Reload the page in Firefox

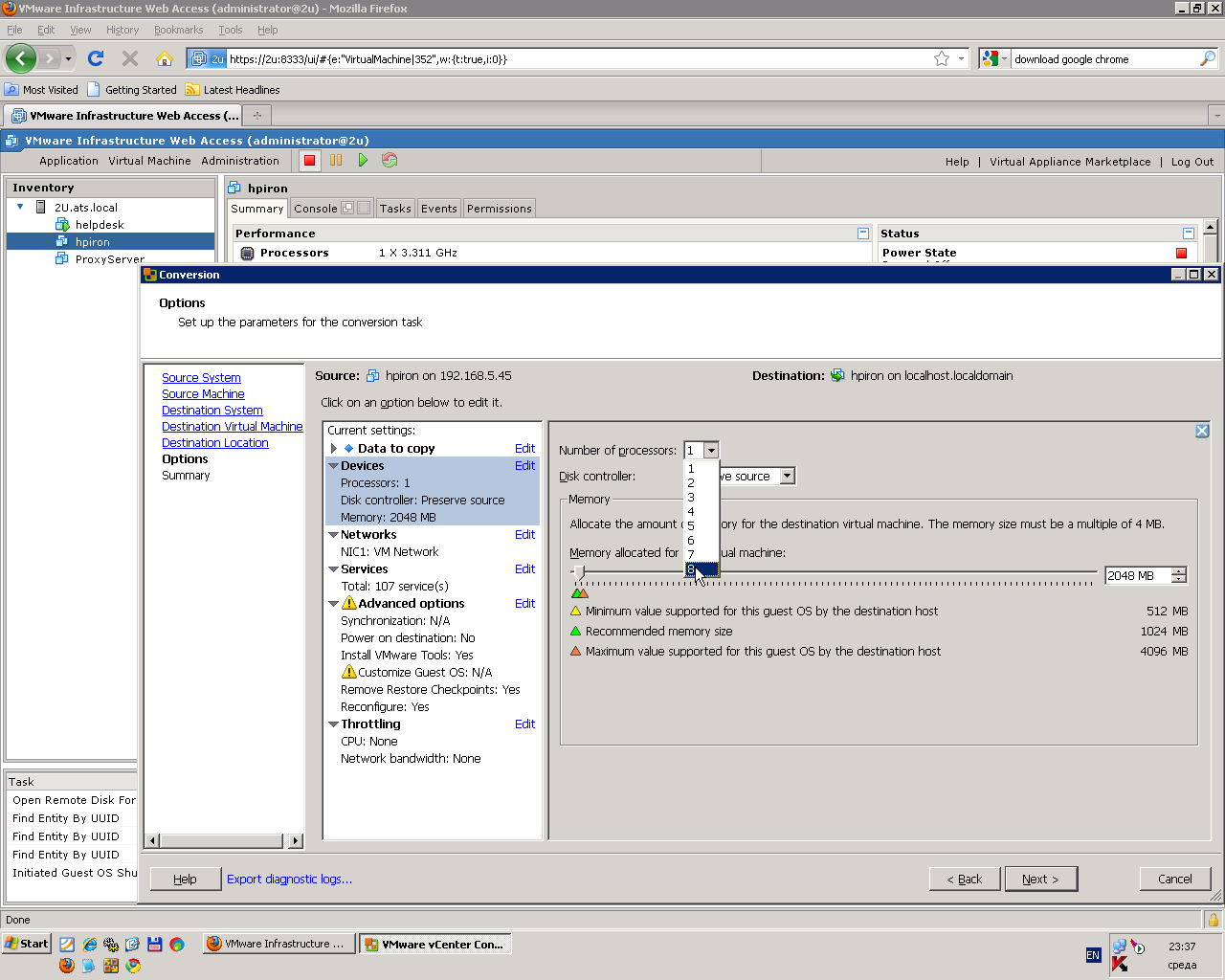point(96,58)
